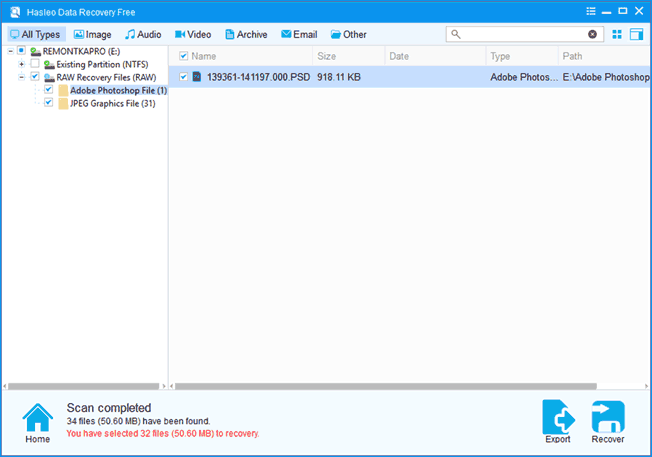The image size is (652, 457).
Task: Clear the search box with X icon
Action: tap(592, 34)
